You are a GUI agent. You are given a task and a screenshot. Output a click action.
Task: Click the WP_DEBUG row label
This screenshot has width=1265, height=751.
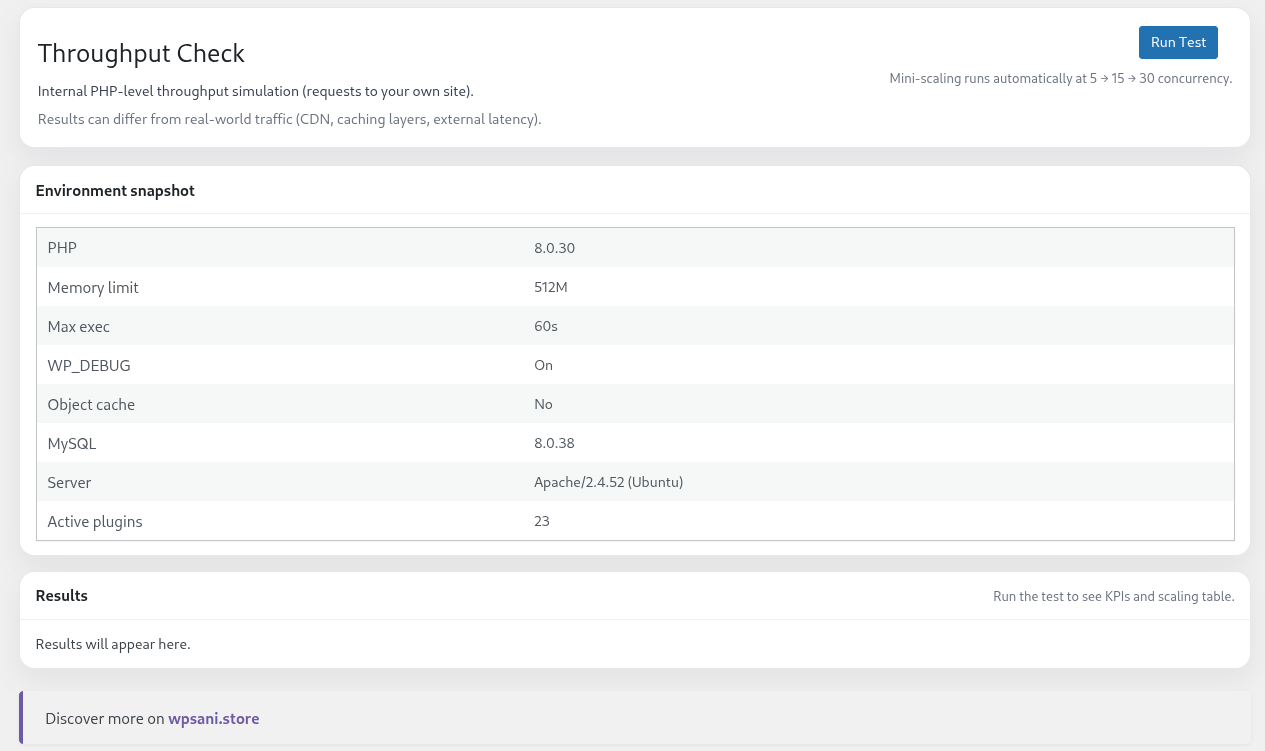pyautogui.click(x=89, y=365)
